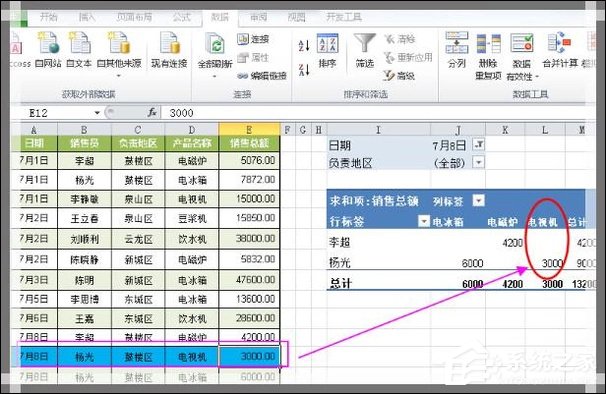Open the 开发工具 ribbon tab
The height and width of the screenshot is (394, 606).
point(344,17)
